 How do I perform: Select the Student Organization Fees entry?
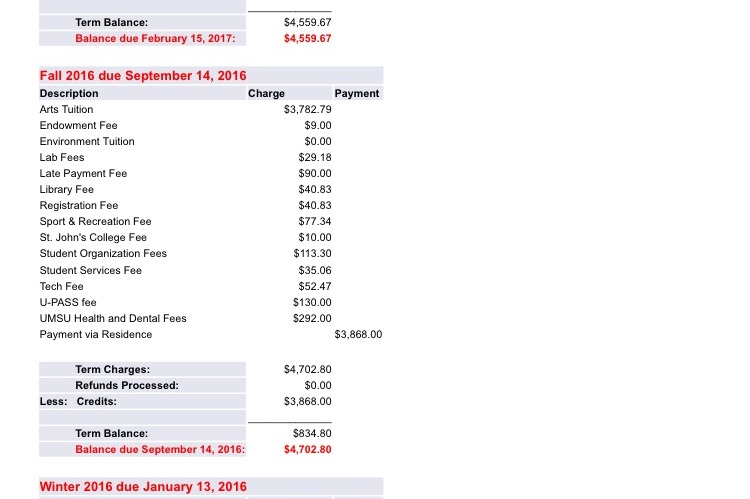tap(103, 253)
